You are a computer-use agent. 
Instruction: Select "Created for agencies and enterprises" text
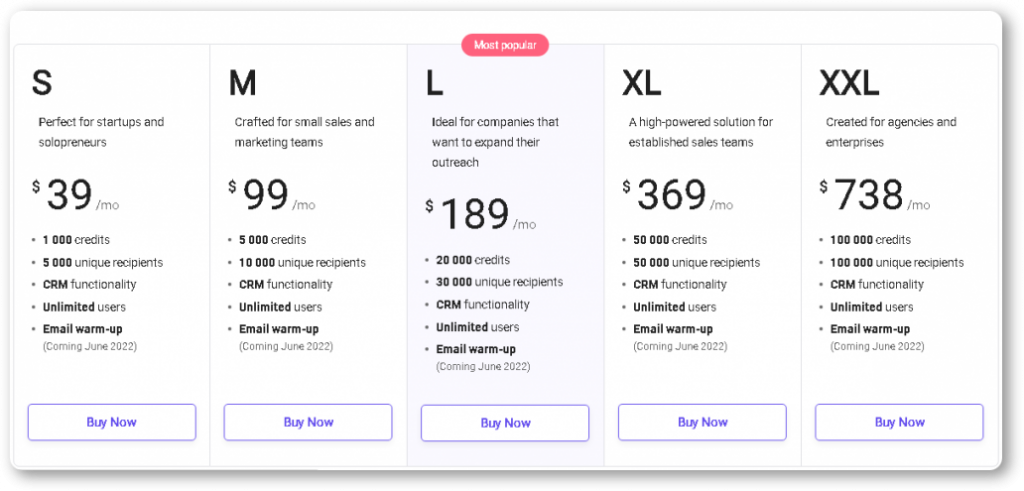coord(891,132)
